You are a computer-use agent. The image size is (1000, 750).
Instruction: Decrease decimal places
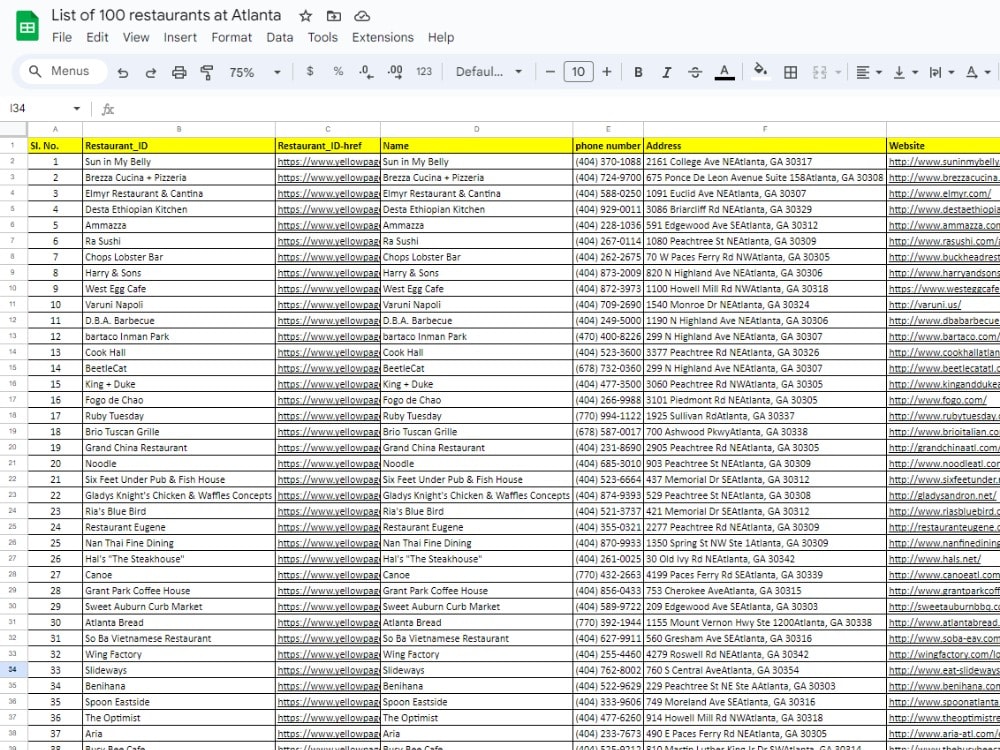tap(366, 71)
